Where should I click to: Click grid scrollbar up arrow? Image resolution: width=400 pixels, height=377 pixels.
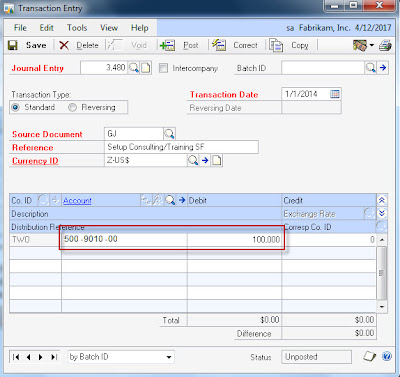point(382,240)
